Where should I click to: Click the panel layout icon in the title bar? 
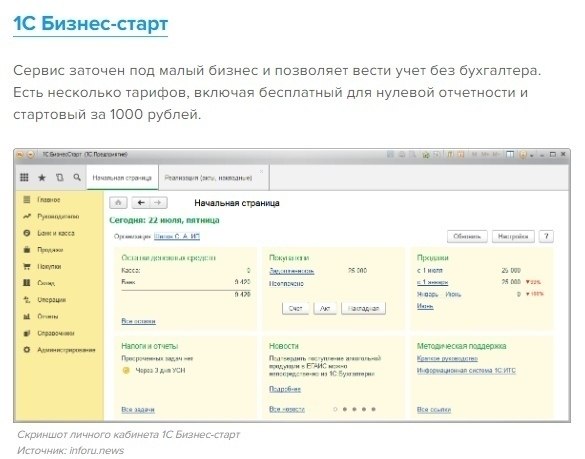click(x=510, y=154)
